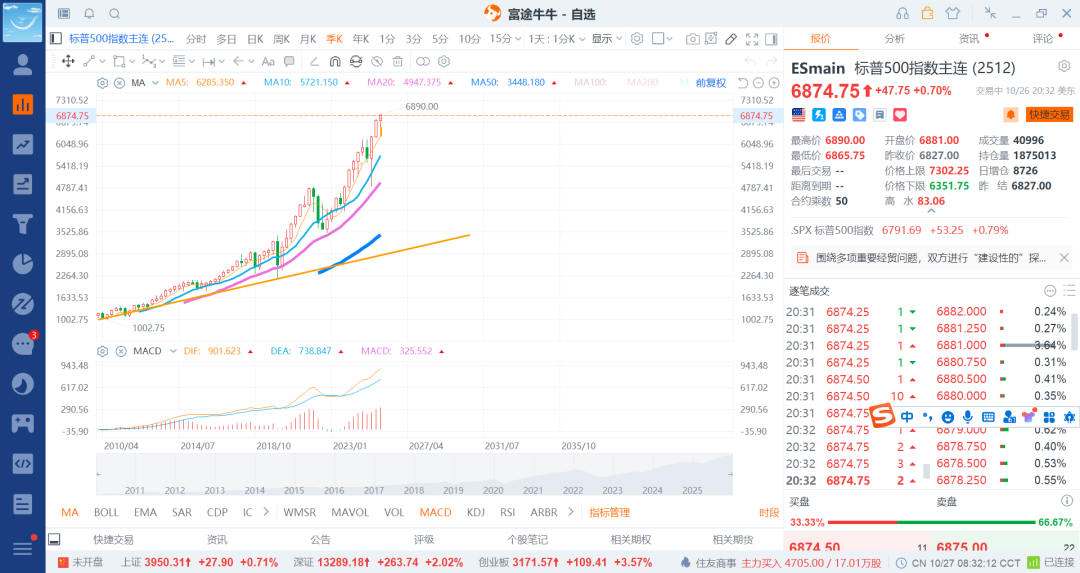The height and width of the screenshot is (573, 1080).
Task: Open the pie chart sidebar icon
Action: (23, 264)
